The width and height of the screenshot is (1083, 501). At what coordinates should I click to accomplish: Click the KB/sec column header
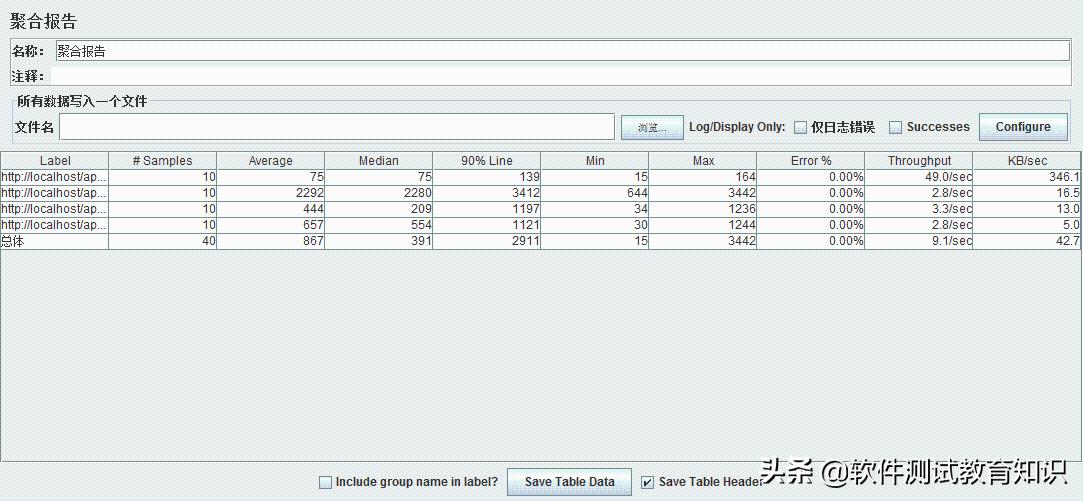(x=1027, y=161)
